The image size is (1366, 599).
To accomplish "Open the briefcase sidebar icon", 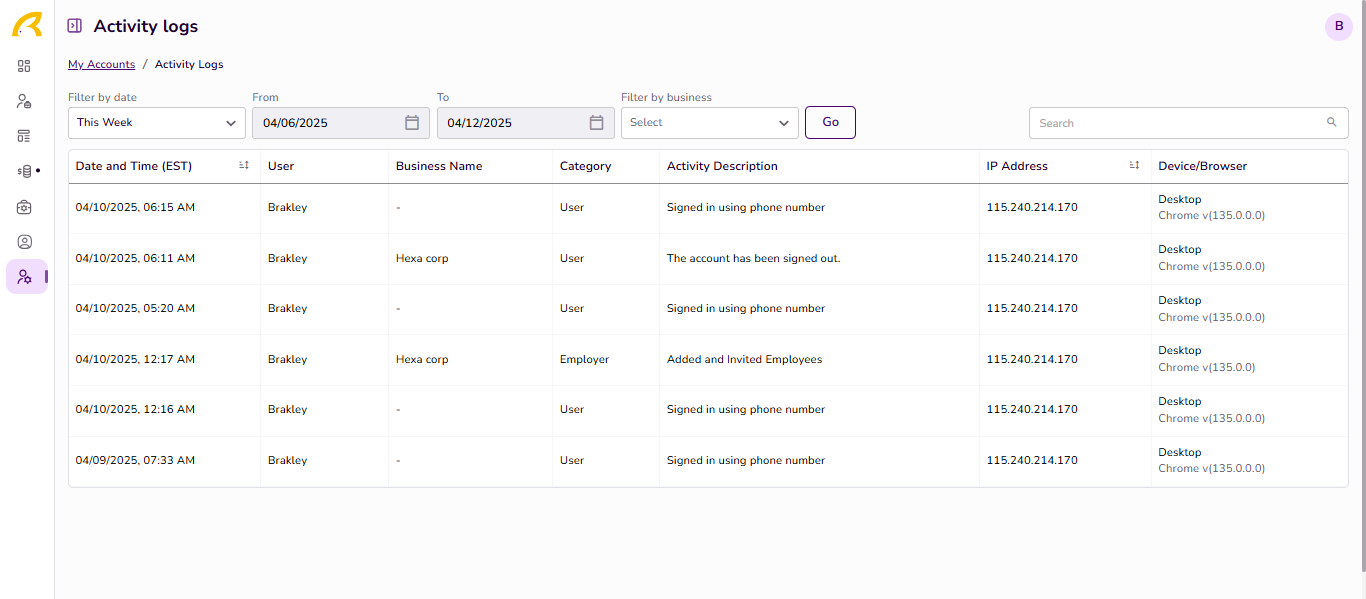I will (24, 207).
